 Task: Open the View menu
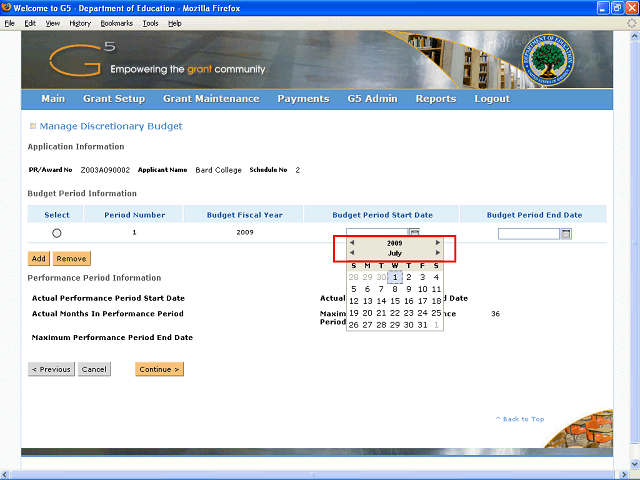(x=52, y=24)
